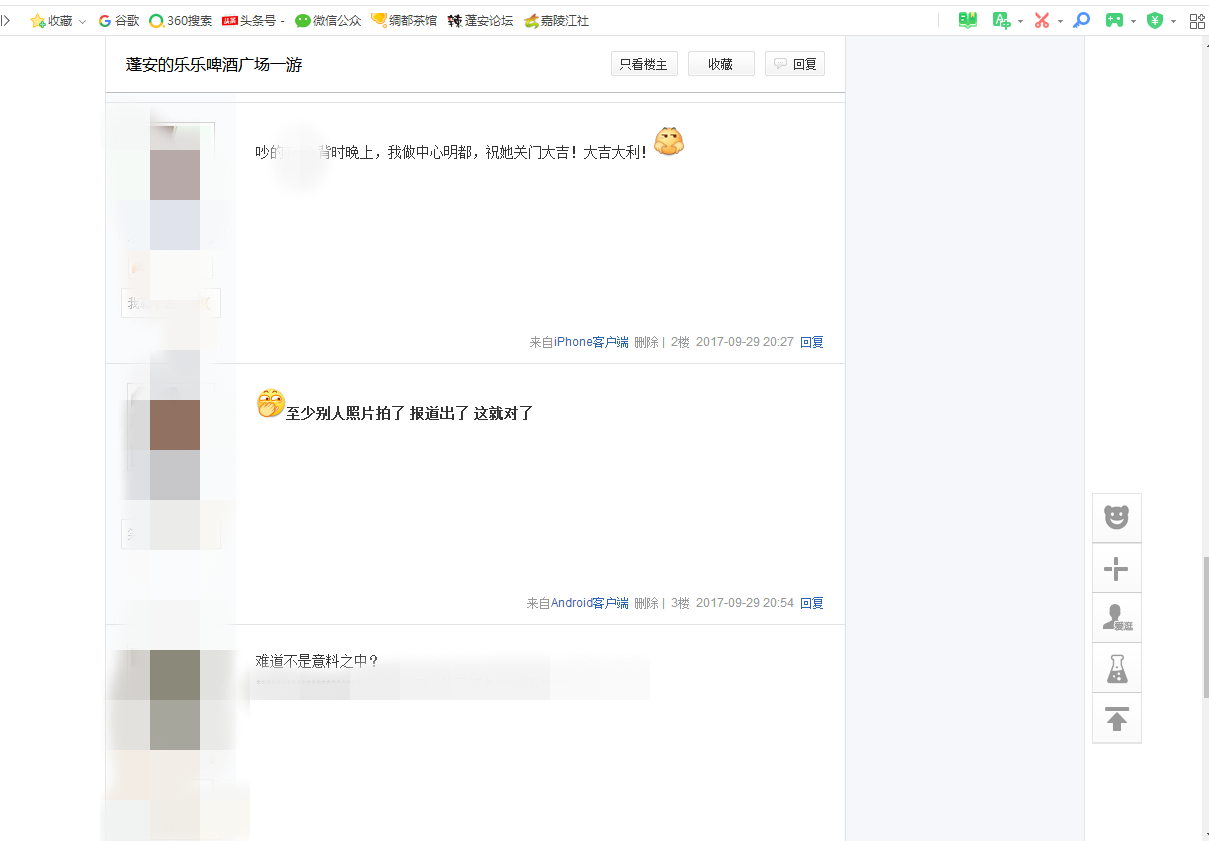Viewport: 1209px width, 841px height.
Task: Open the 微信公众 bookmark
Action: click(x=328, y=20)
